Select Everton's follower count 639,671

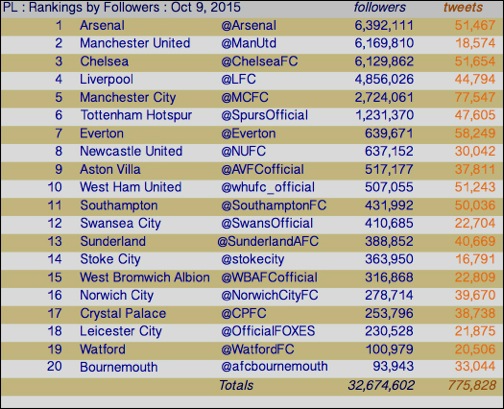389,133
